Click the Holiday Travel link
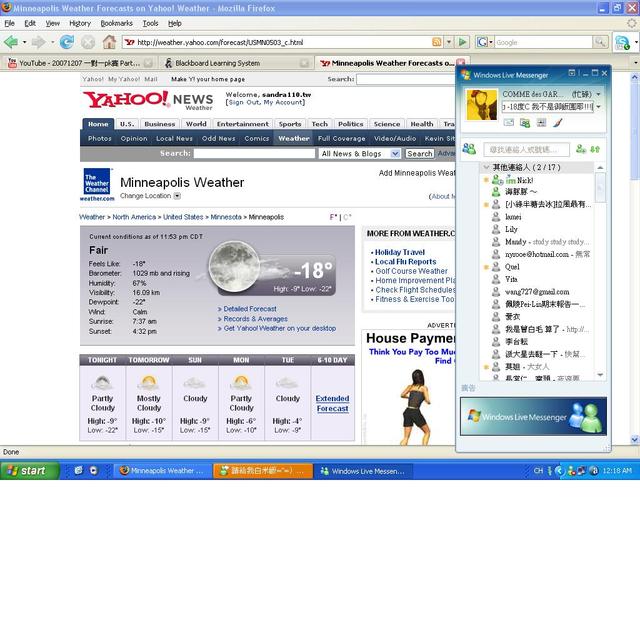Image resolution: width=640 pixels, height=640 pixels. (x=400, y=252)
